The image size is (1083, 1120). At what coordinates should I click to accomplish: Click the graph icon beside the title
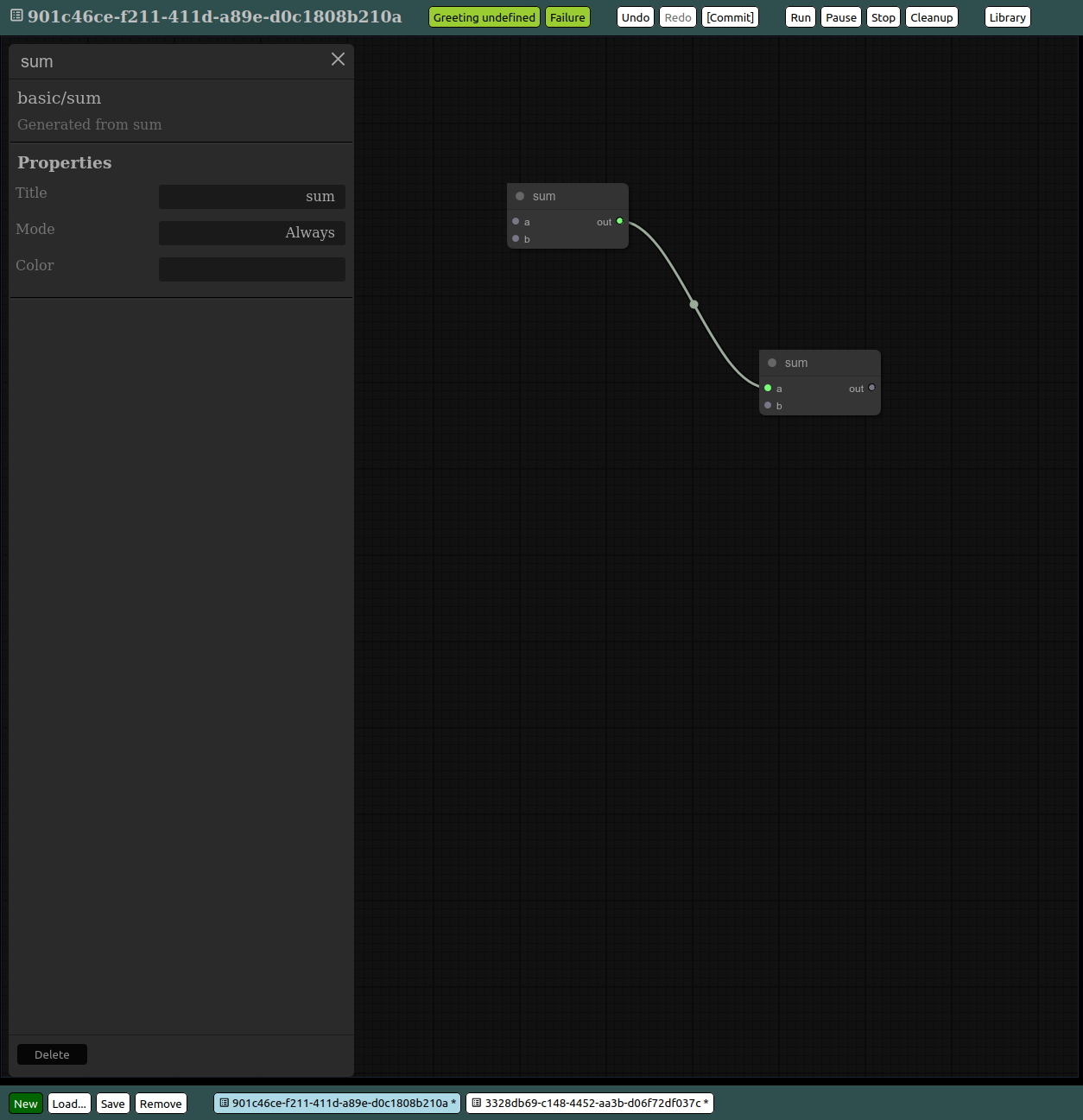point(16,16)
